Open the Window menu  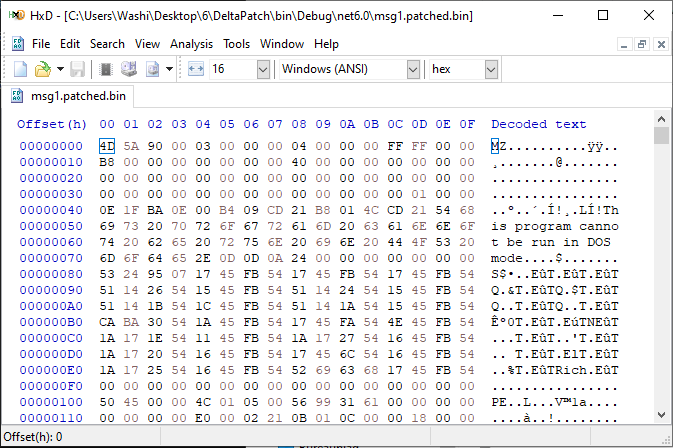click(282, 44)
